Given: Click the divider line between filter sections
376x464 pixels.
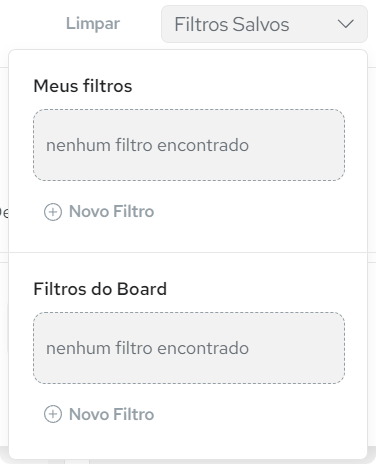Looking at the screenshot, I should 188,252.
